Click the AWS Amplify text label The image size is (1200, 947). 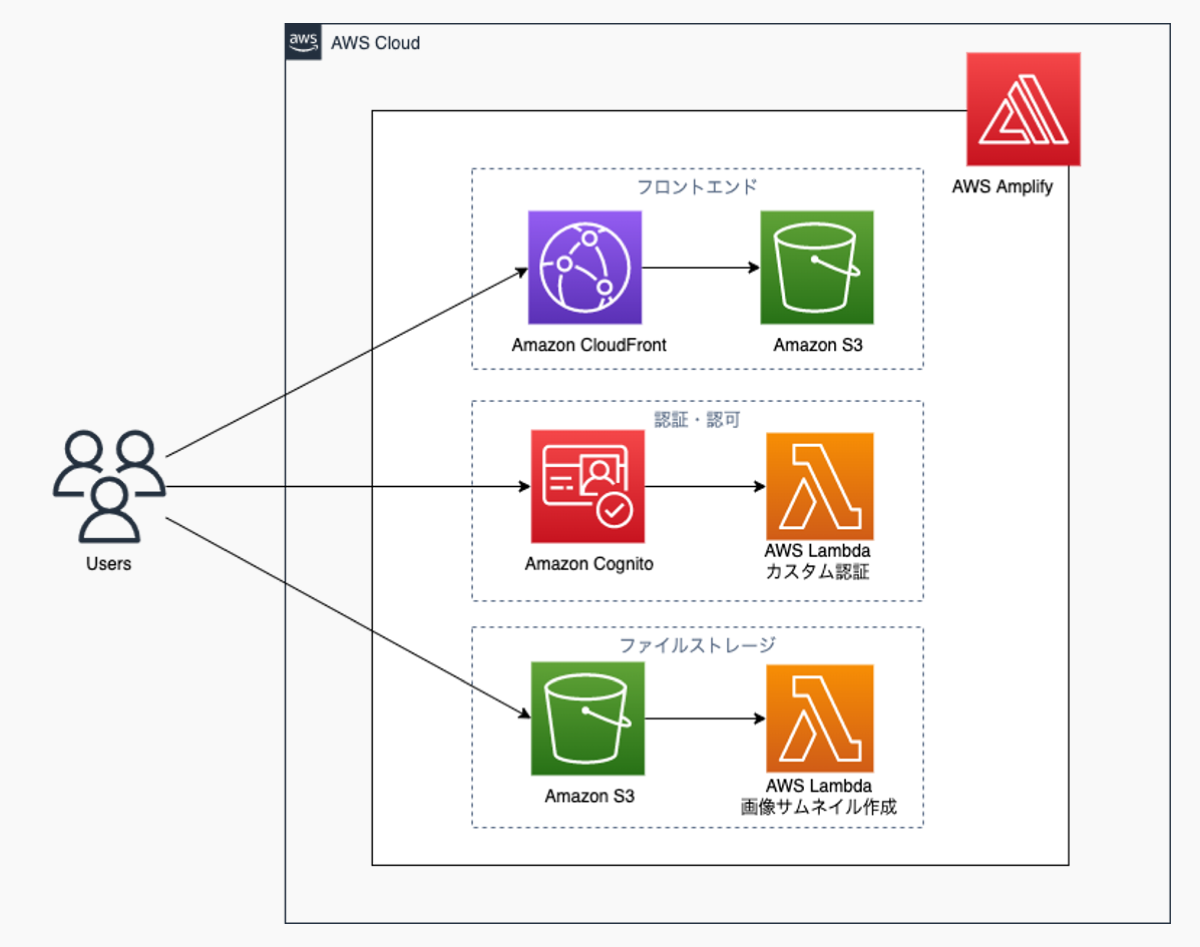[x=1002, y=186]
